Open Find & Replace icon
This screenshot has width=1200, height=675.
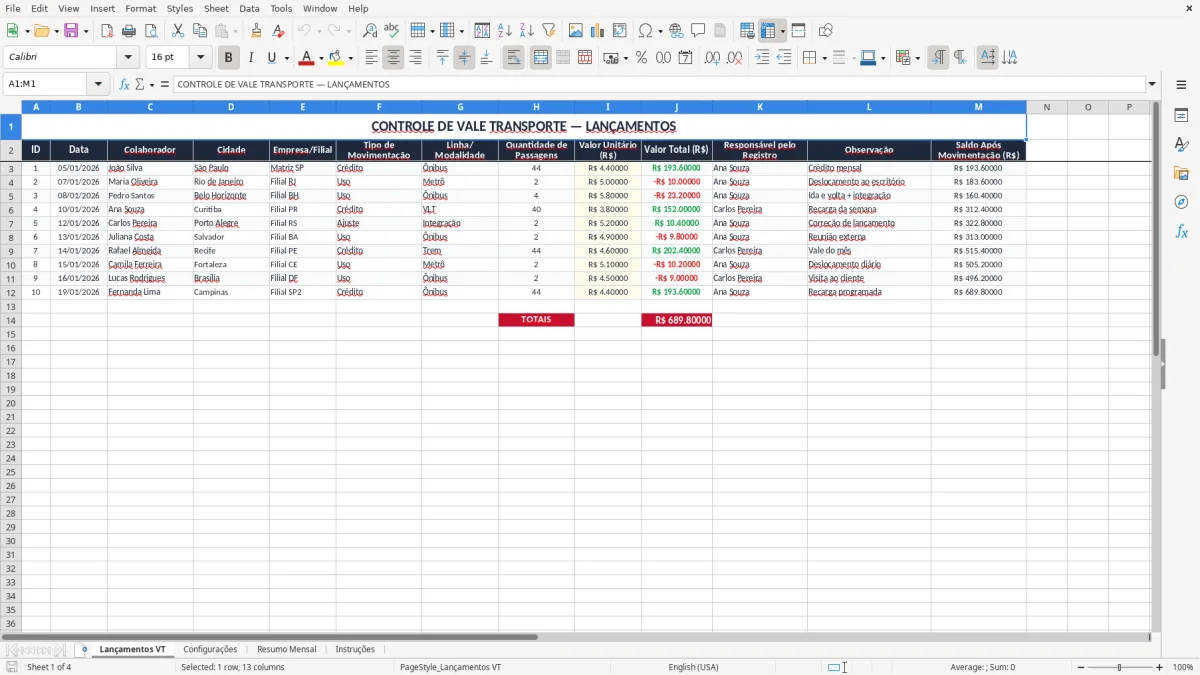coord(370,31)
